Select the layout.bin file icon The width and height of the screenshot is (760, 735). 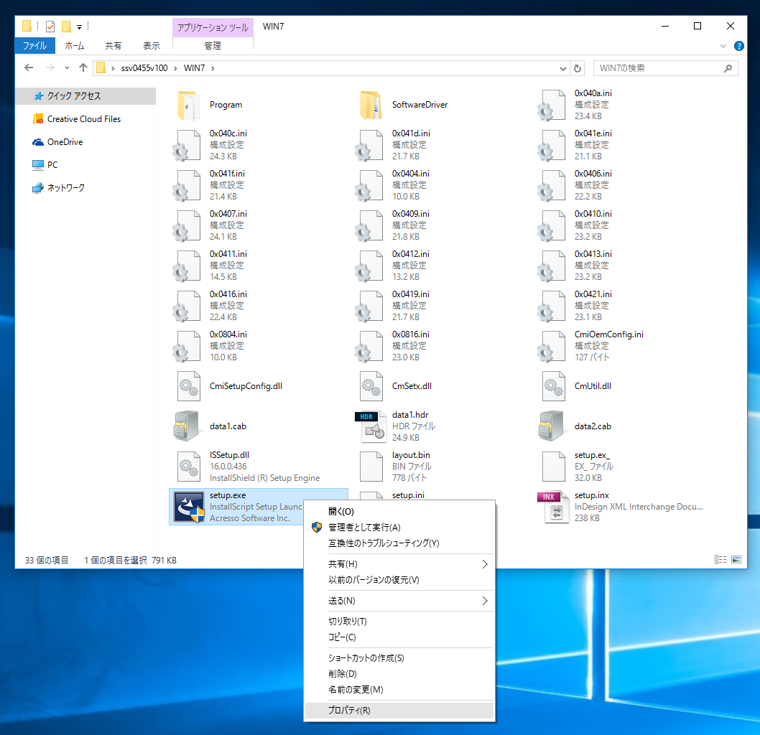coord(371,466)
